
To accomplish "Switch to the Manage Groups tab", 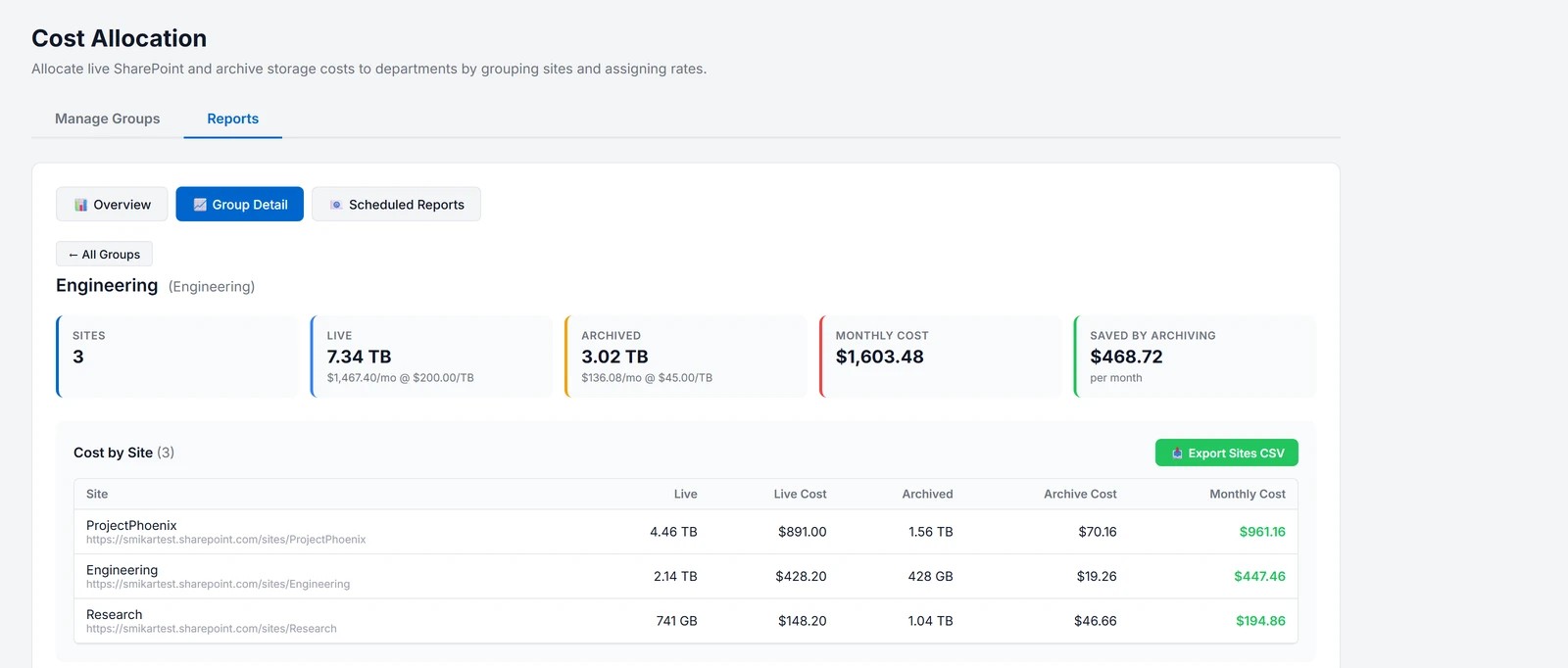I will pos(108,119).
